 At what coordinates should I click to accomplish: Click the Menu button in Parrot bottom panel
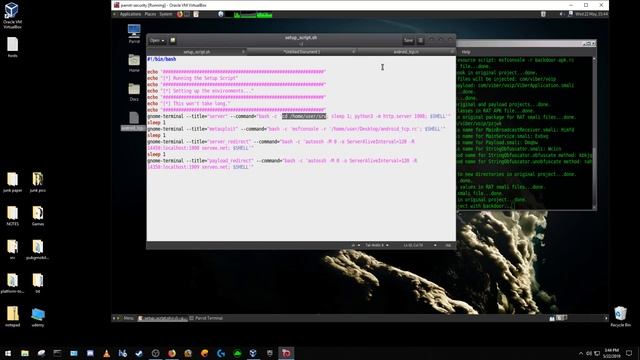128,318
